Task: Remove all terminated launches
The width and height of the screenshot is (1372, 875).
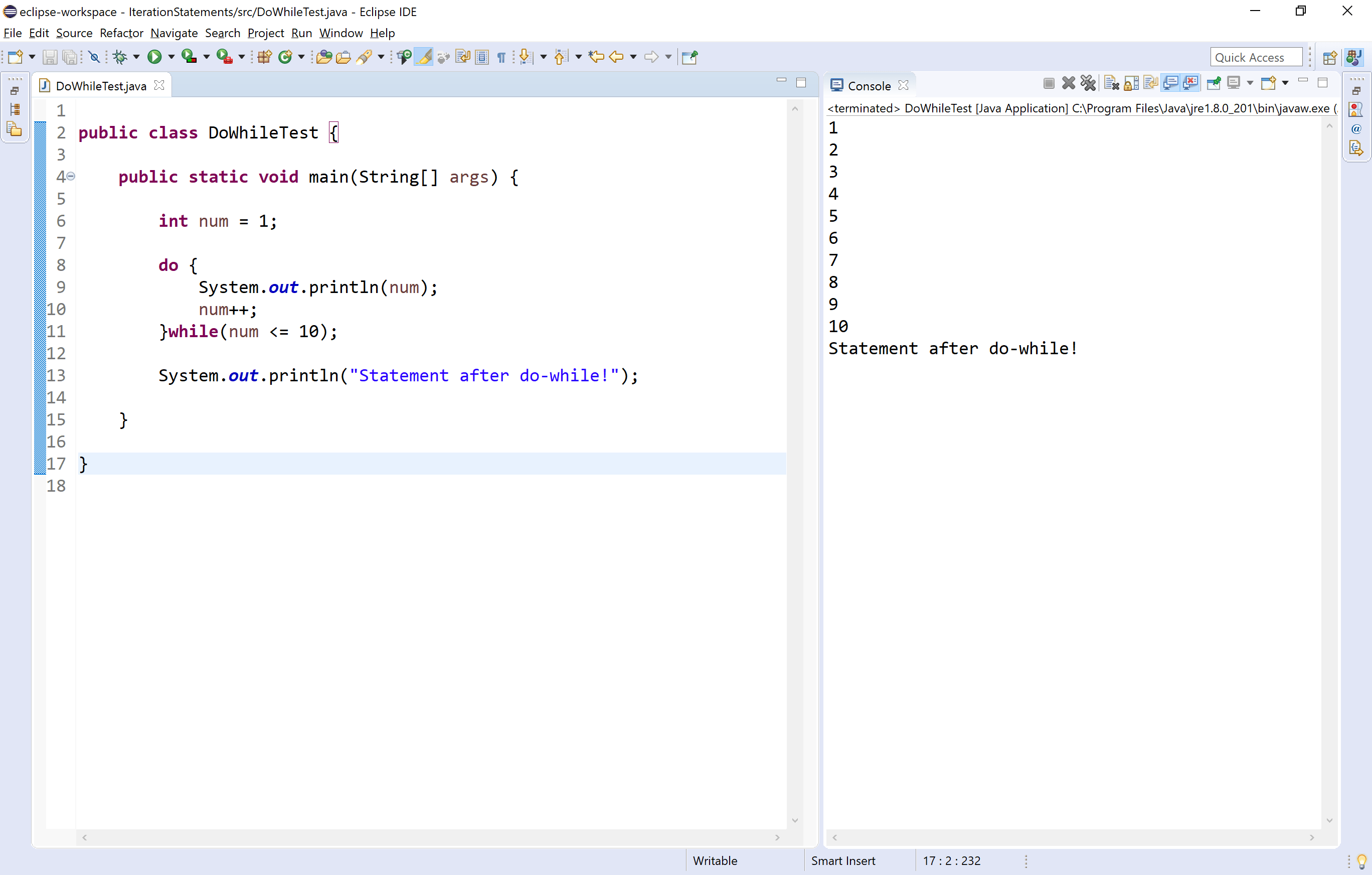Action: pos(1089,83)
